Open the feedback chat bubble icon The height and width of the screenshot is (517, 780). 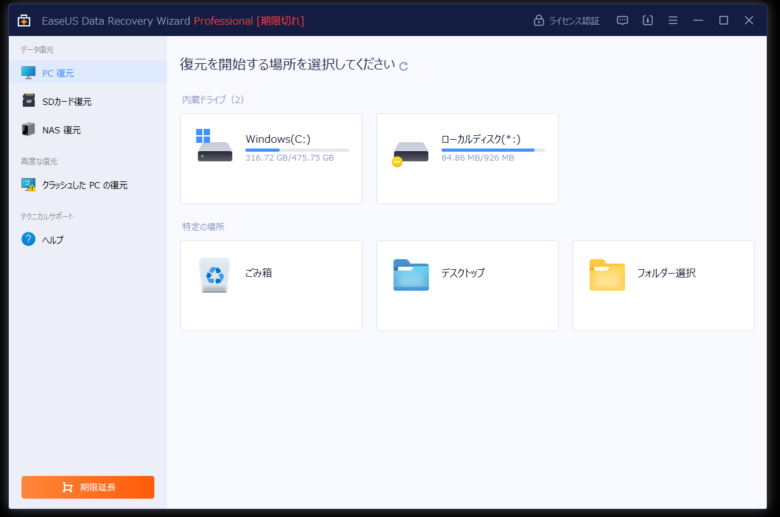(622, 20)
